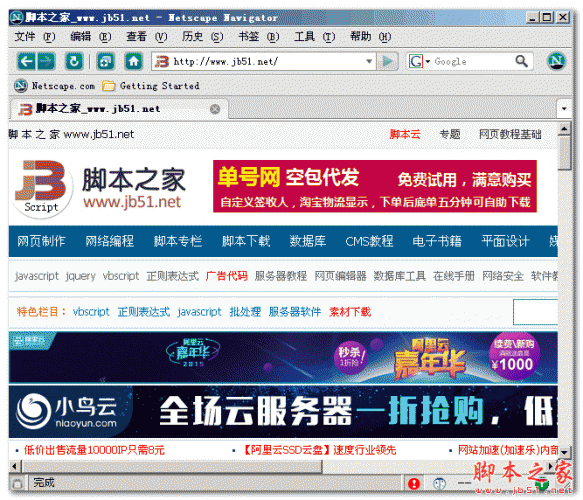This screenshot has width=583, height=500.
Task: Go to the Home page icon
Action: [x=134, y=61]
